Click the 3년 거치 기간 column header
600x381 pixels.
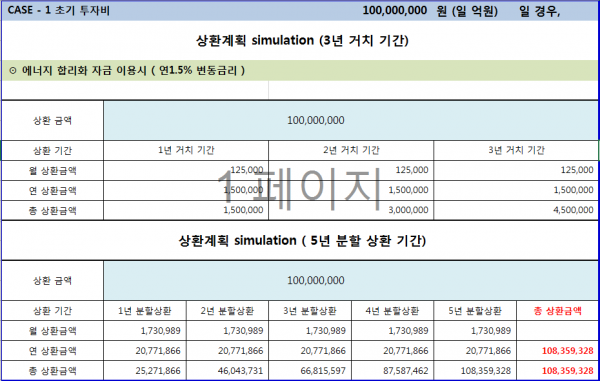516,150
